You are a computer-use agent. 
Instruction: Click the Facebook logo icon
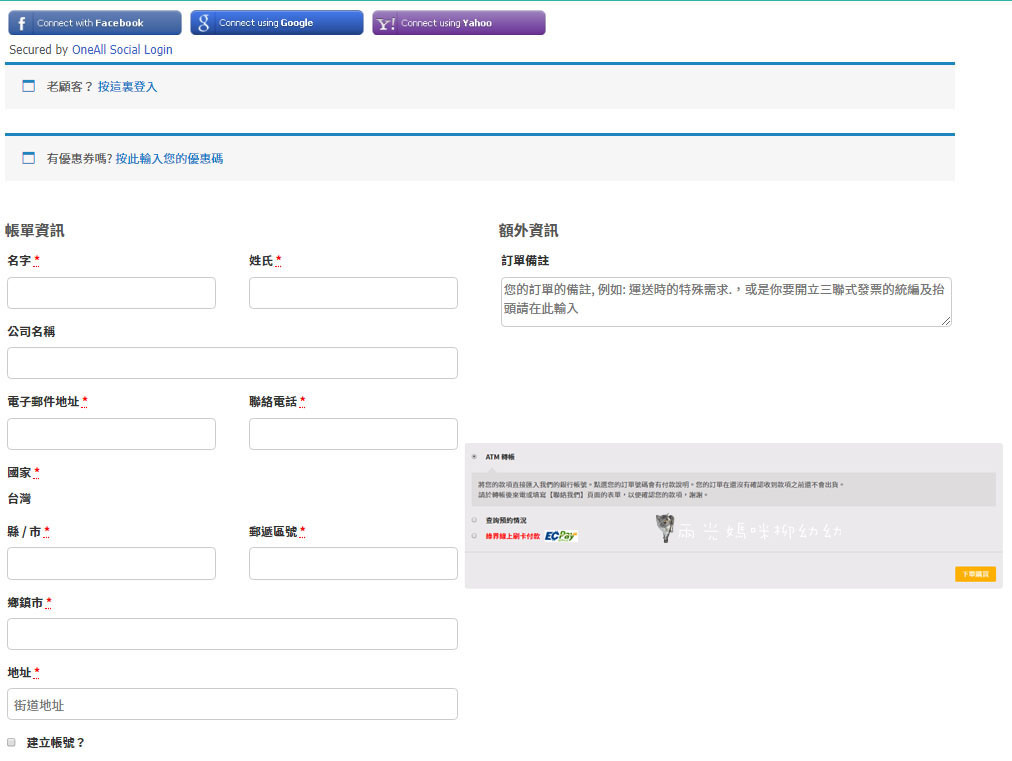(22, 23)
